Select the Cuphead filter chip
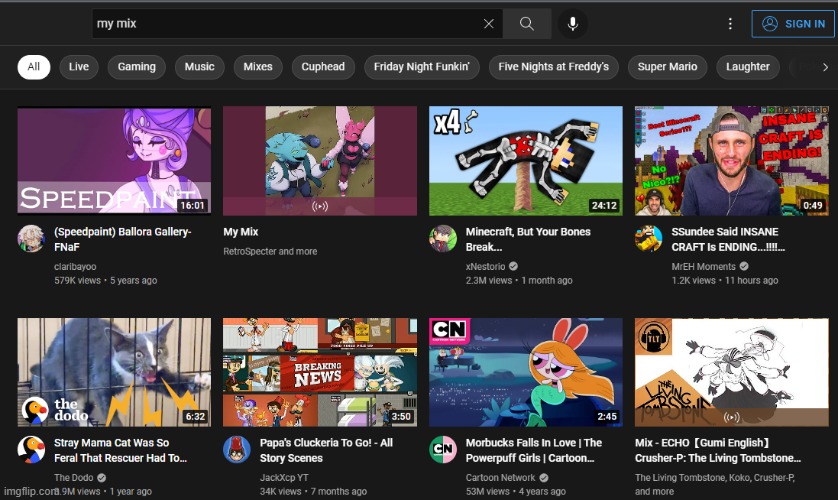838x500 pixels. (x=323, y=67)
